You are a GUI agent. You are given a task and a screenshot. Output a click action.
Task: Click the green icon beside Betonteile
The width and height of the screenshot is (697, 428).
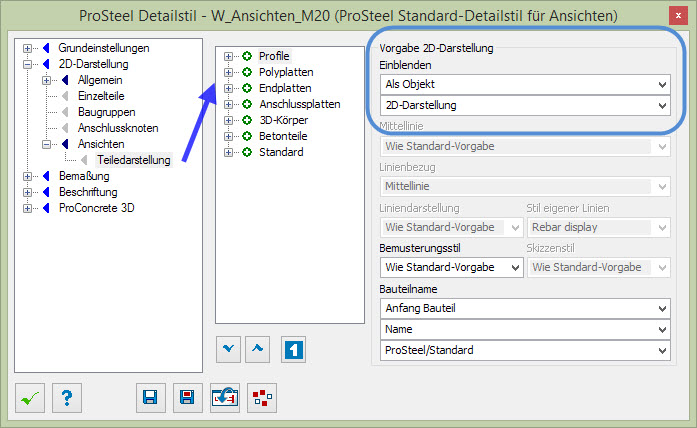(x=247, y=136)
